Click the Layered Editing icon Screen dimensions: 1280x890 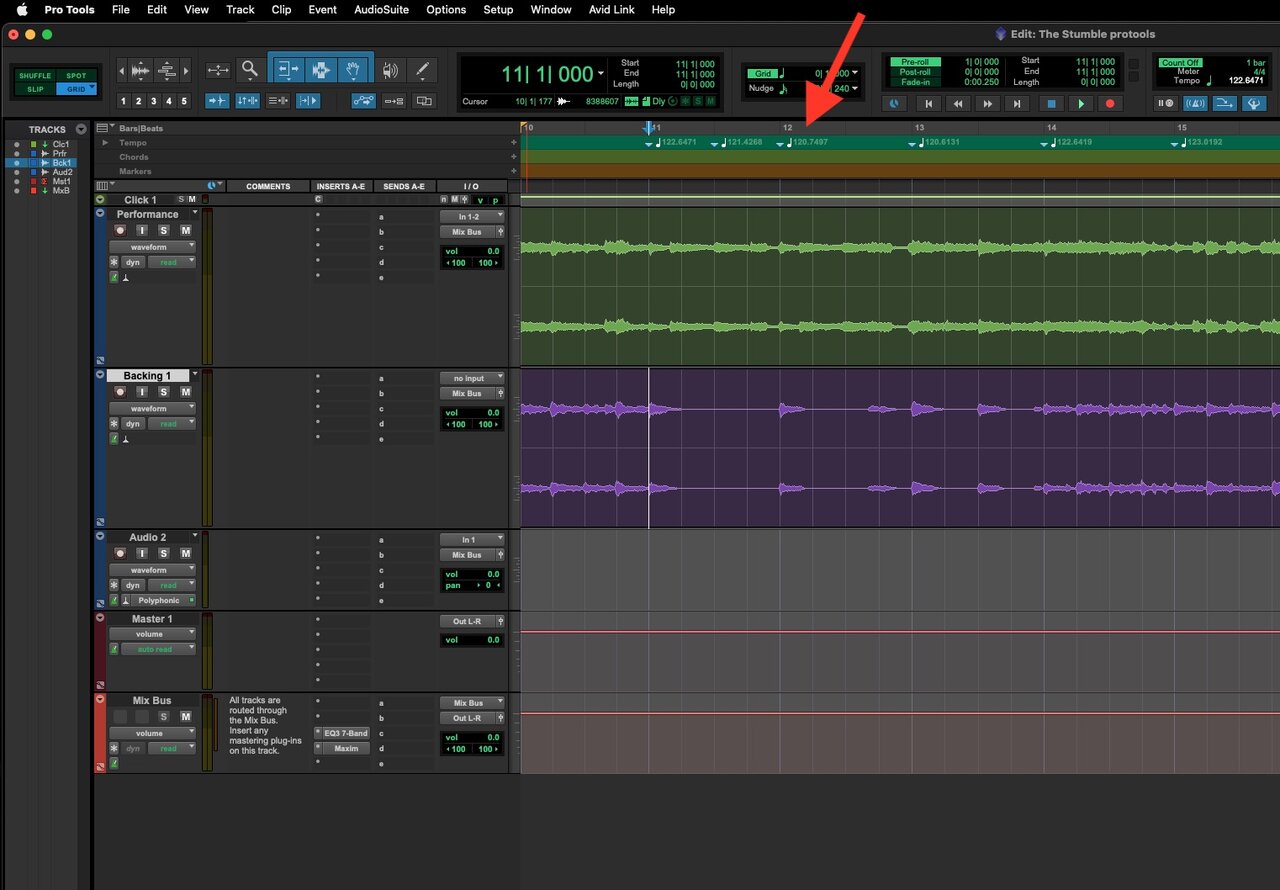pos(424,101)
